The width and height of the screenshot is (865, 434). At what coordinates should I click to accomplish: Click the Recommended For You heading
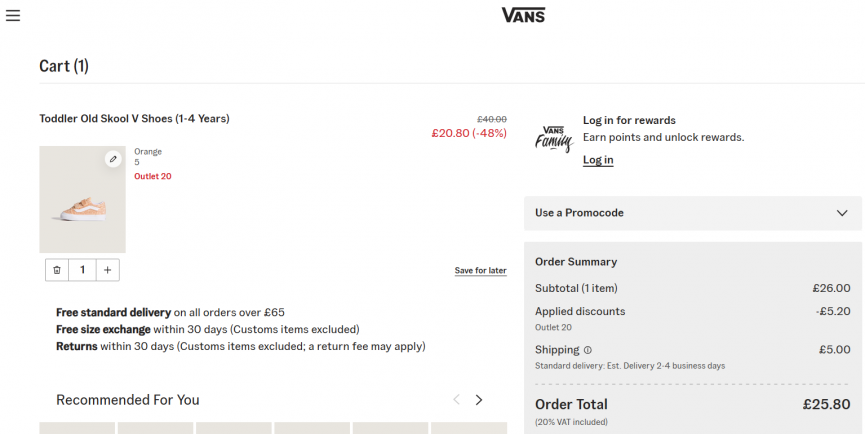[128, 400]
